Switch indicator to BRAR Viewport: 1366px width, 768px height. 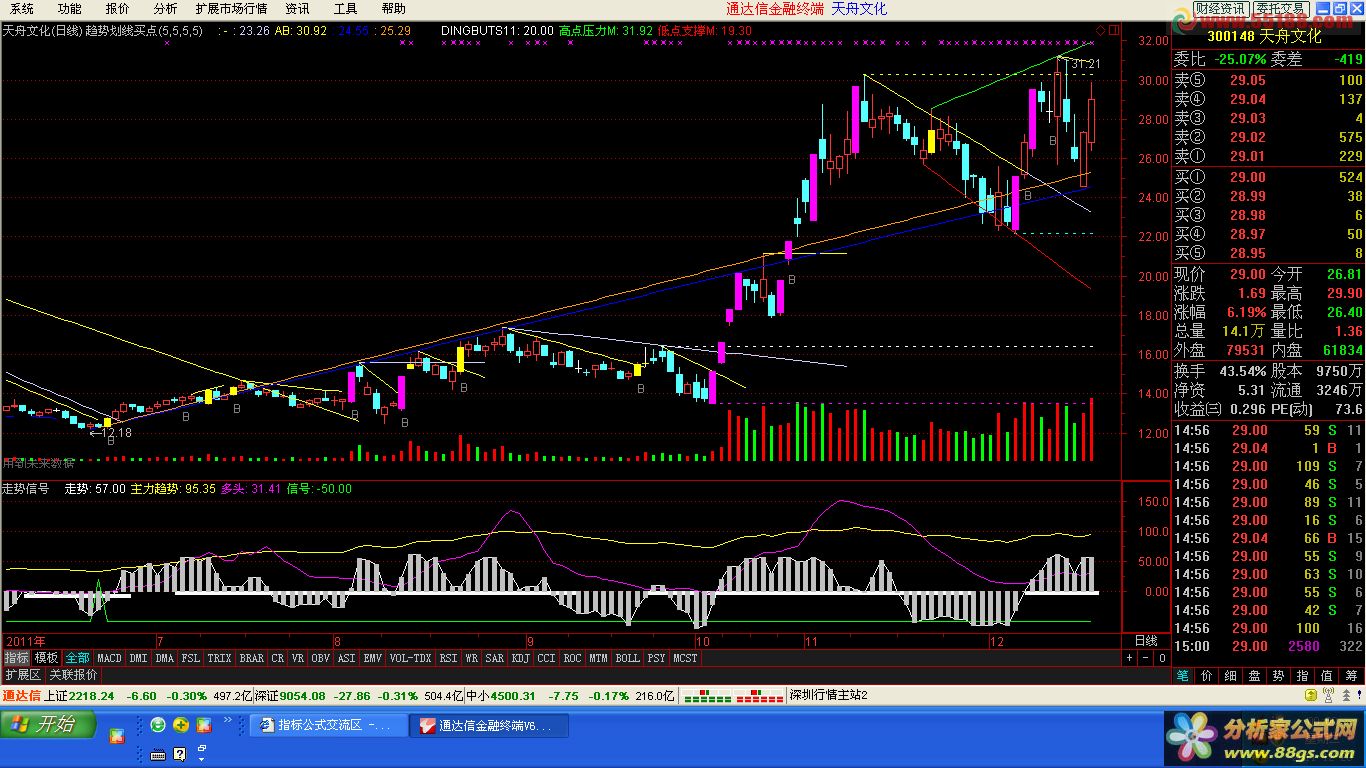(252, 658)
